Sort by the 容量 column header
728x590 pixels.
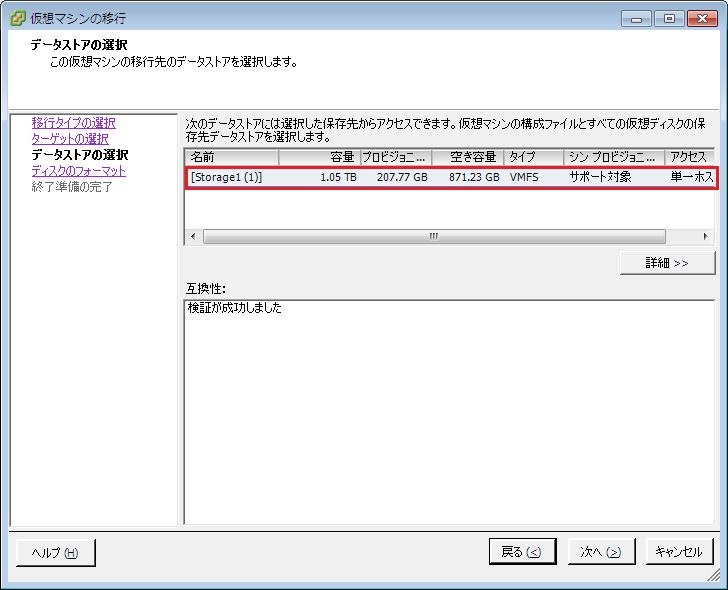(x=319, y=157)
